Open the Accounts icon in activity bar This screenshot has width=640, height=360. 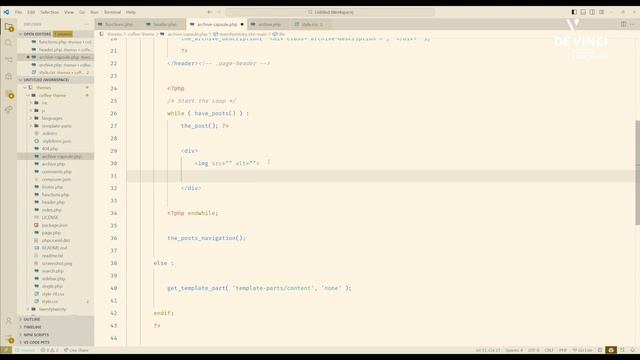tap(9, 322)
